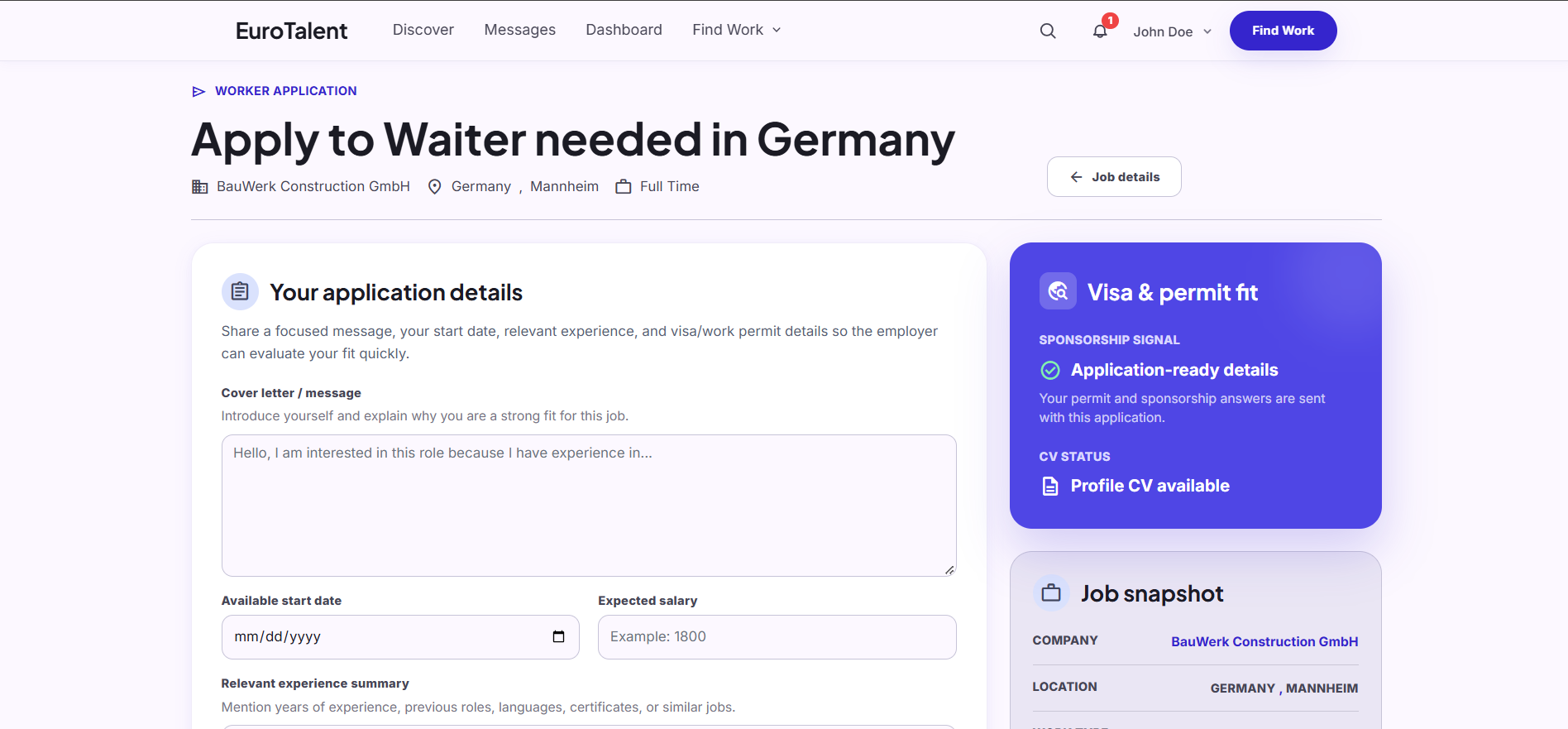This screenshot has width=1568, height=729.
Task: Click the 'SPONSORSHIP SIGNAL' label
Action: coord(1109,340)
